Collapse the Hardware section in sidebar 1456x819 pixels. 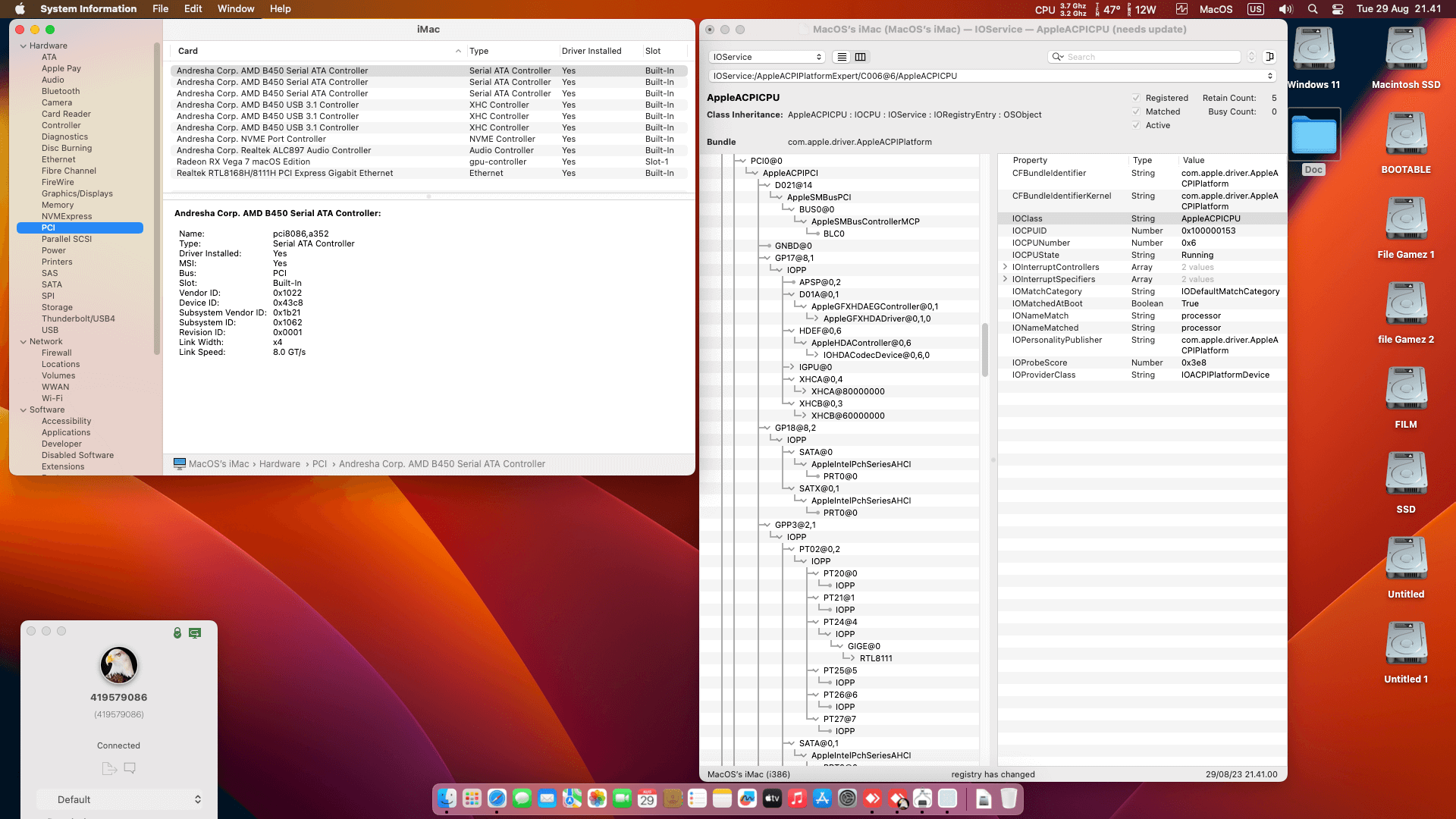click(24, 46)
